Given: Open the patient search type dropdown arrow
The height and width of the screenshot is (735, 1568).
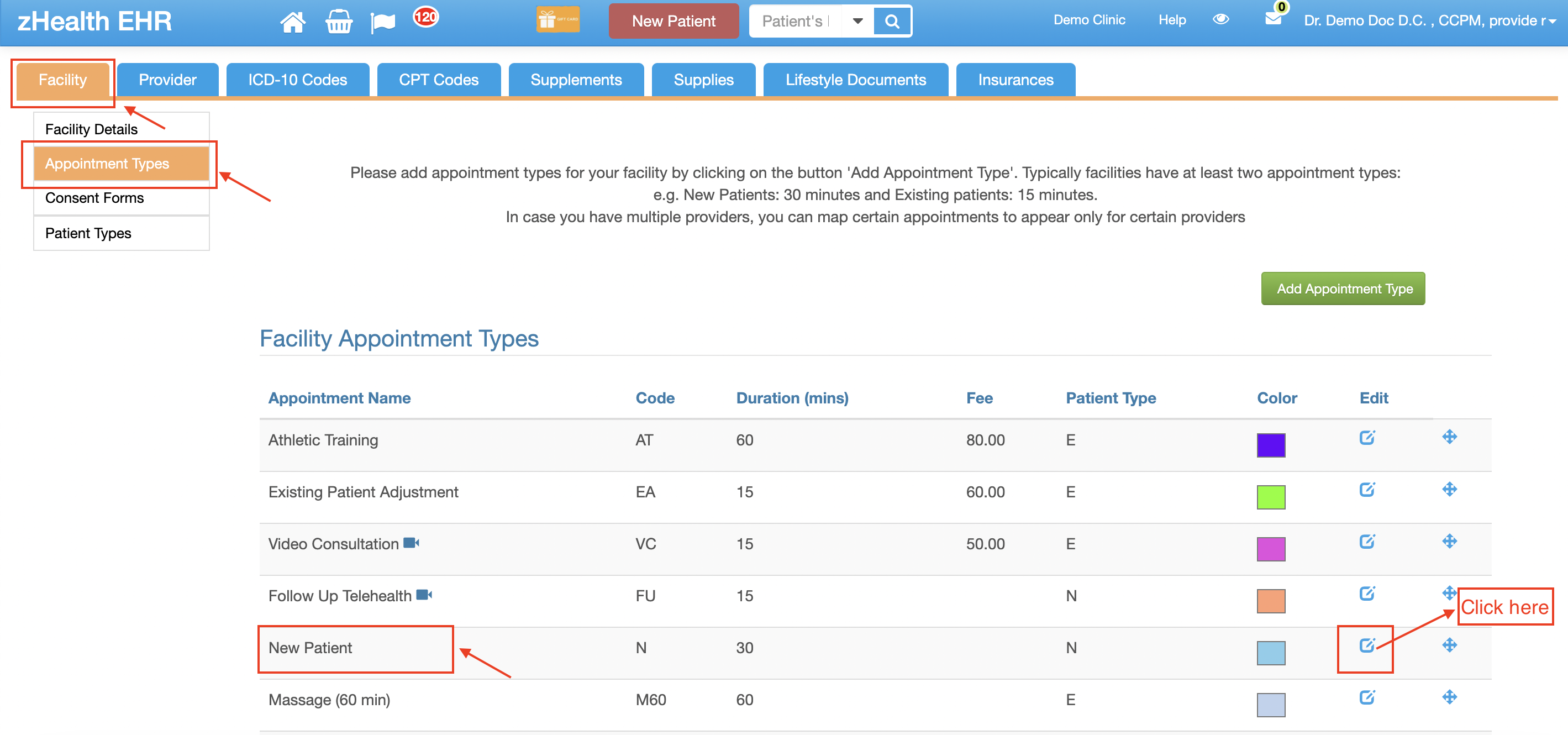Looking at the screenshot, I should pos(857,22).
